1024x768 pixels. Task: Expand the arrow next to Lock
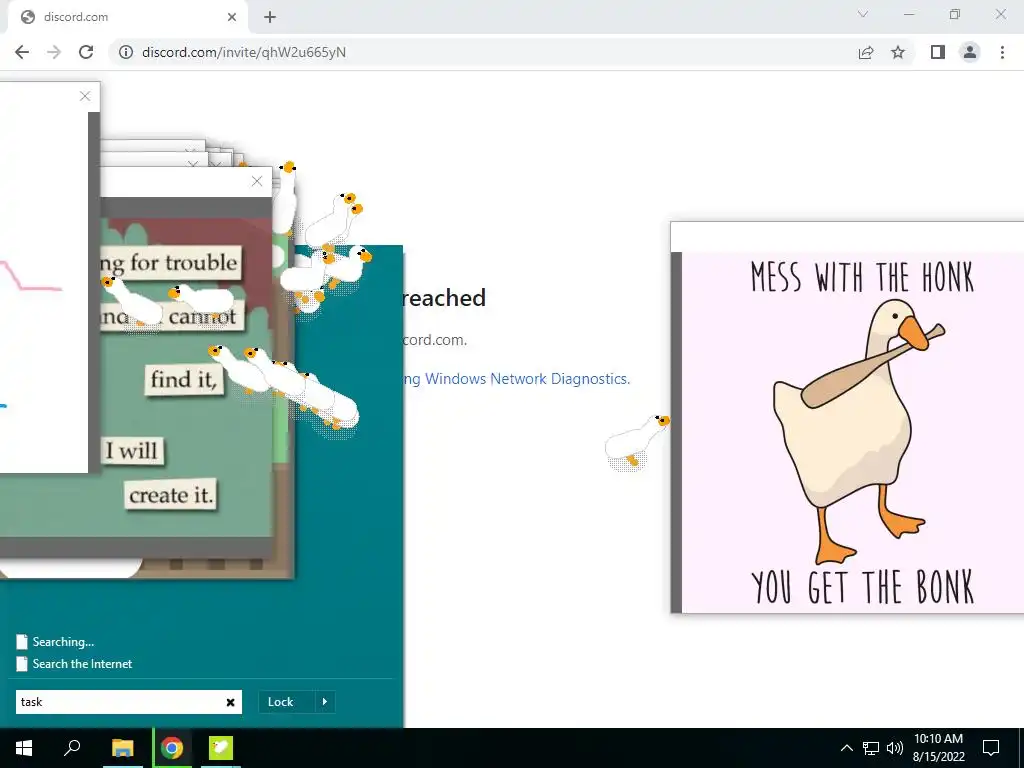coord(325,701)
